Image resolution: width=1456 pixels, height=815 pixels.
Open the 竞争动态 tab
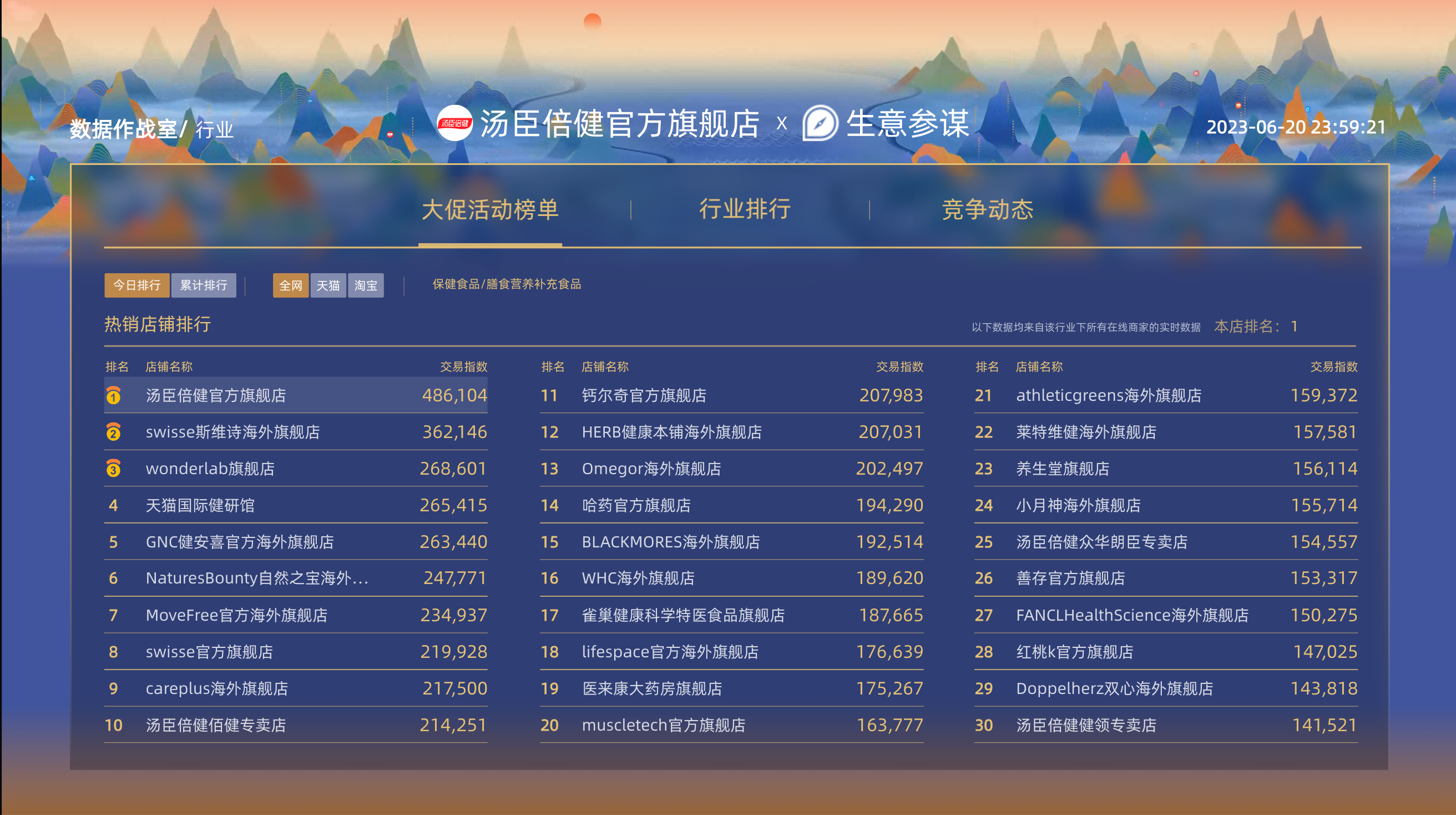[x=988, y=210]
